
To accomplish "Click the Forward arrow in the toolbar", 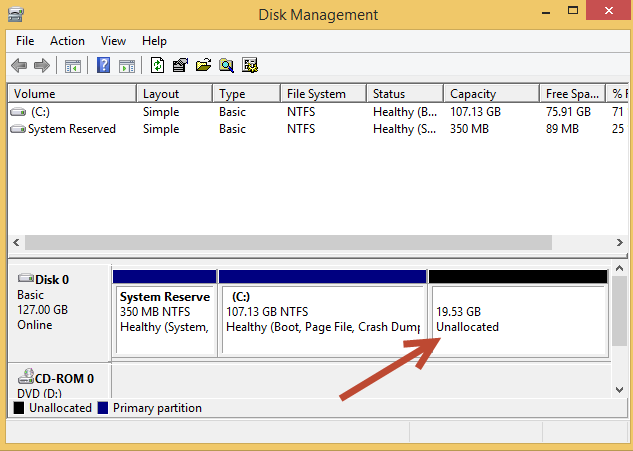I will pos(42,66).
